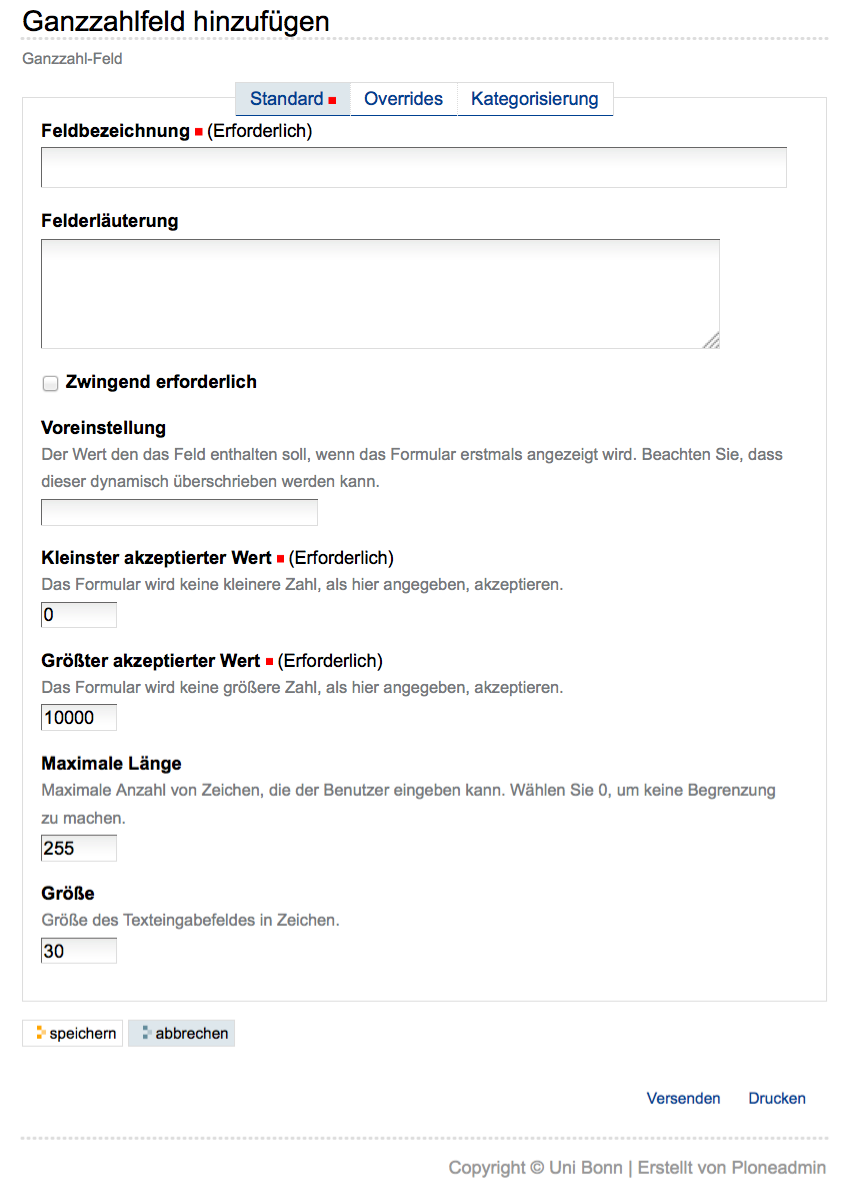Click the blue icon on abbrechen button

[147, 1033]
